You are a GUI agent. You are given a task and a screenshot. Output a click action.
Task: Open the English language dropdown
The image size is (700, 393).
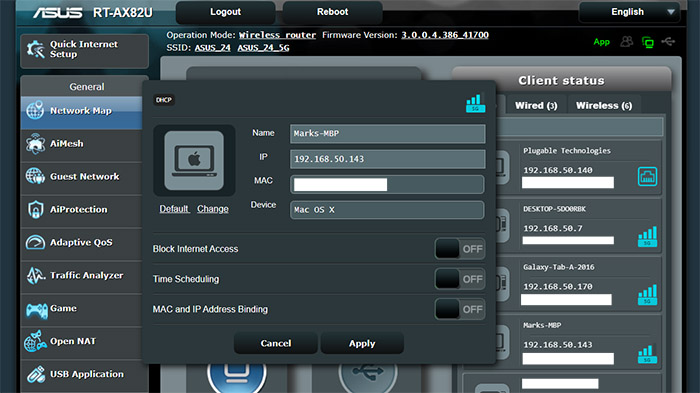629,12
